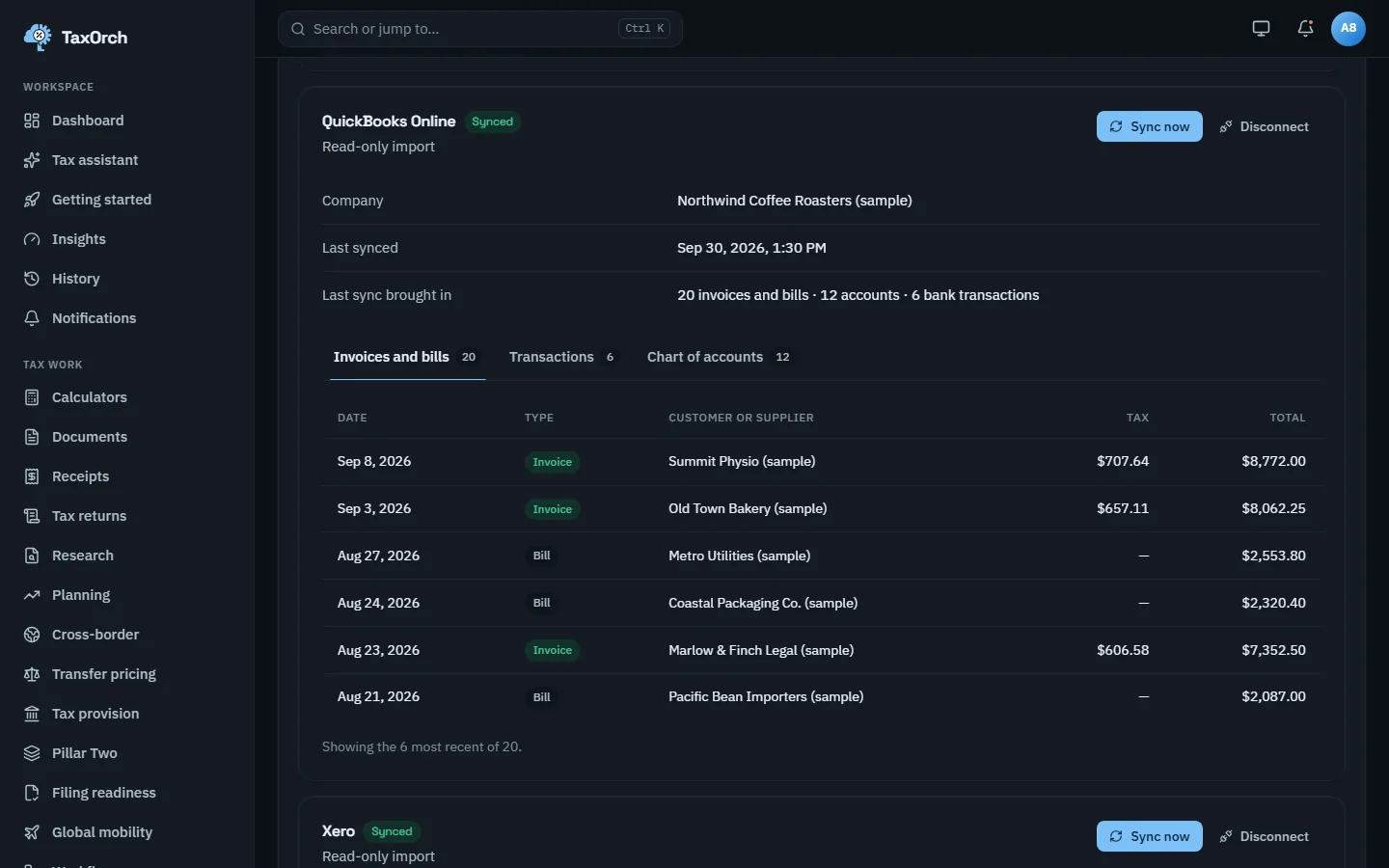
Task: Click Sync now for QuickBooks Online
Action: click(1150, 126)
